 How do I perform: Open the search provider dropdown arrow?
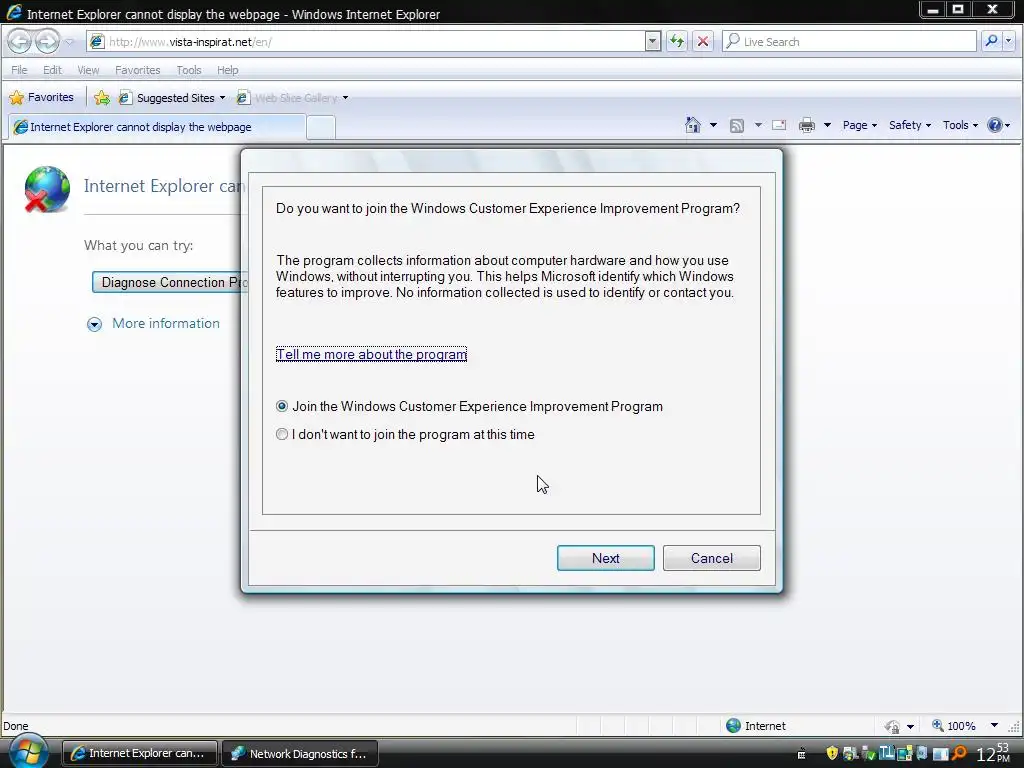tap(1009, 41)
